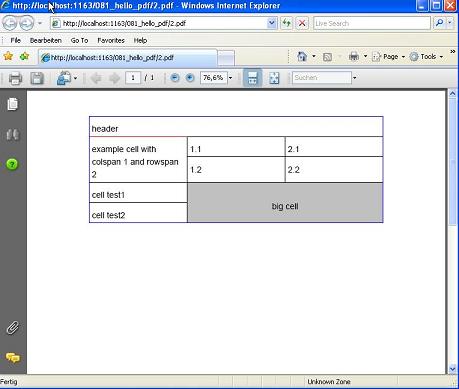This screenshot has height=389, width=459.
Task: Click the vertical scrollbar thumb
Action: (452, 161)
